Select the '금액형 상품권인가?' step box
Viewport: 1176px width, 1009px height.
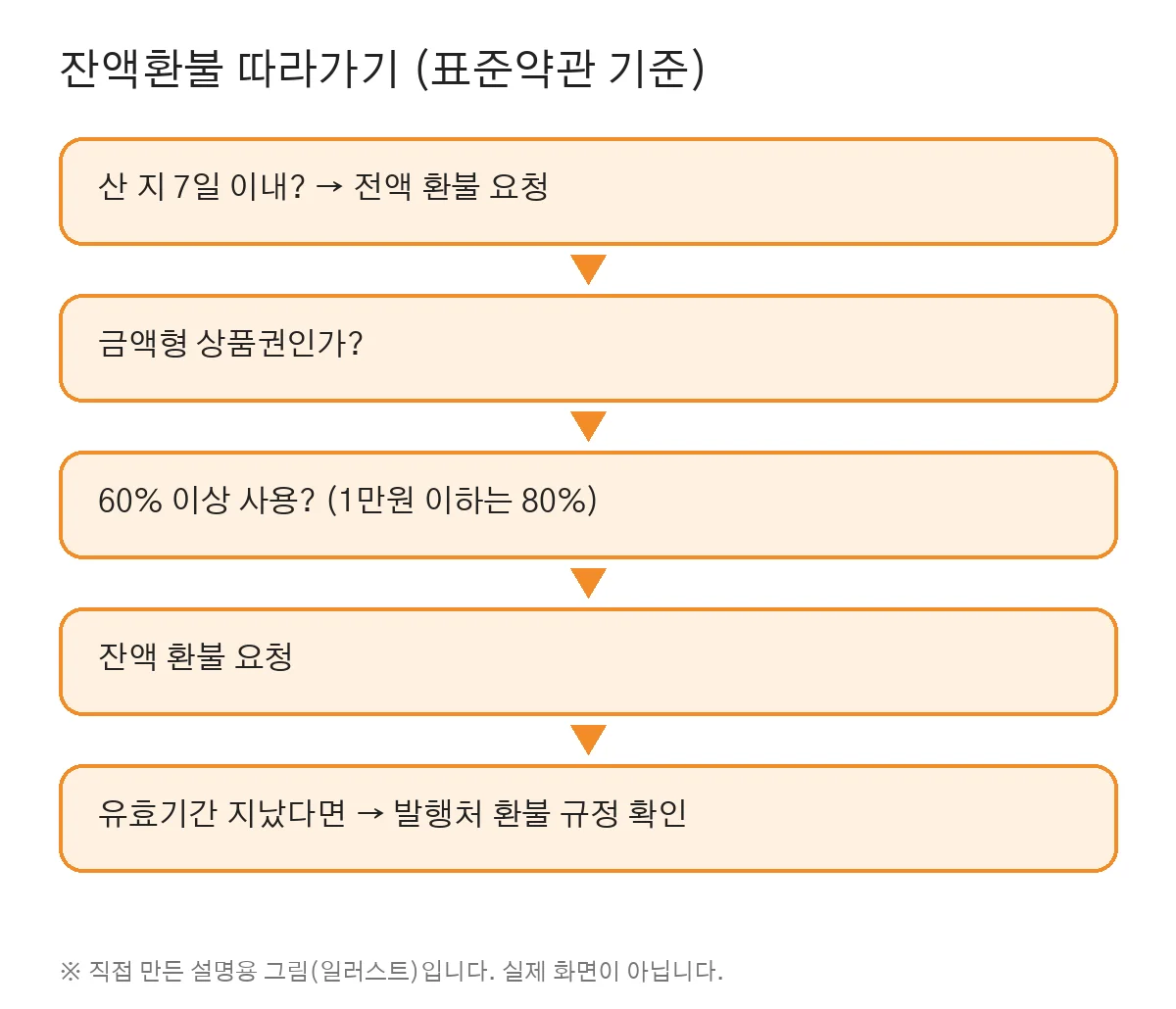tap(588, 348)
